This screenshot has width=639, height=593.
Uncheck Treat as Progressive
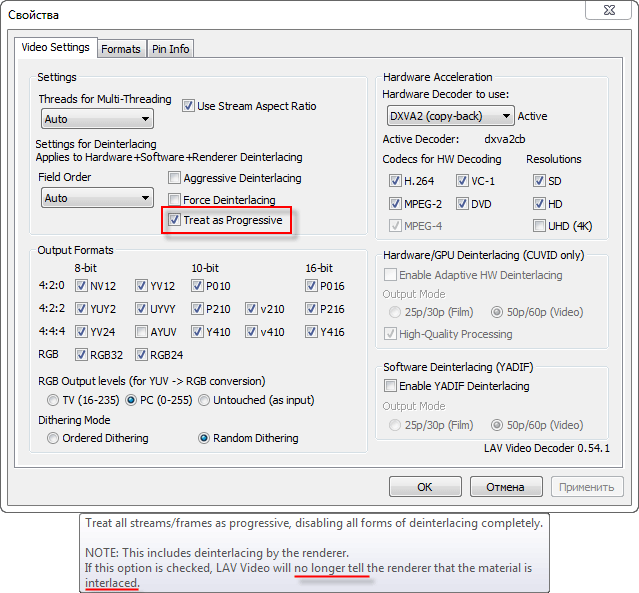pyautogui.click(x=175, y=220)
